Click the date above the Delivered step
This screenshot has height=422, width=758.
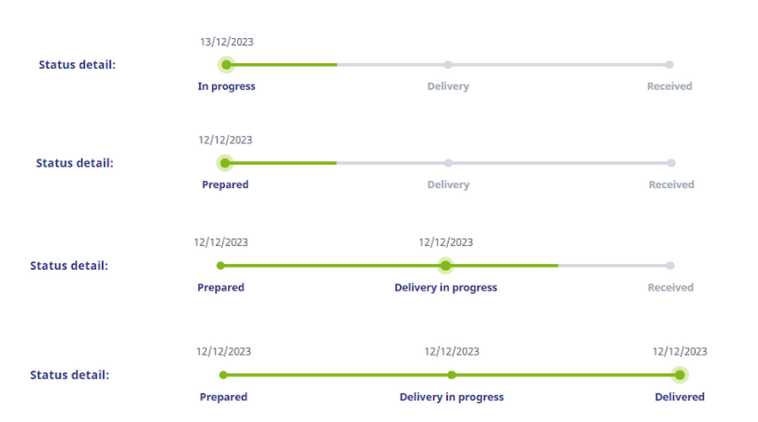coord(680,351)
